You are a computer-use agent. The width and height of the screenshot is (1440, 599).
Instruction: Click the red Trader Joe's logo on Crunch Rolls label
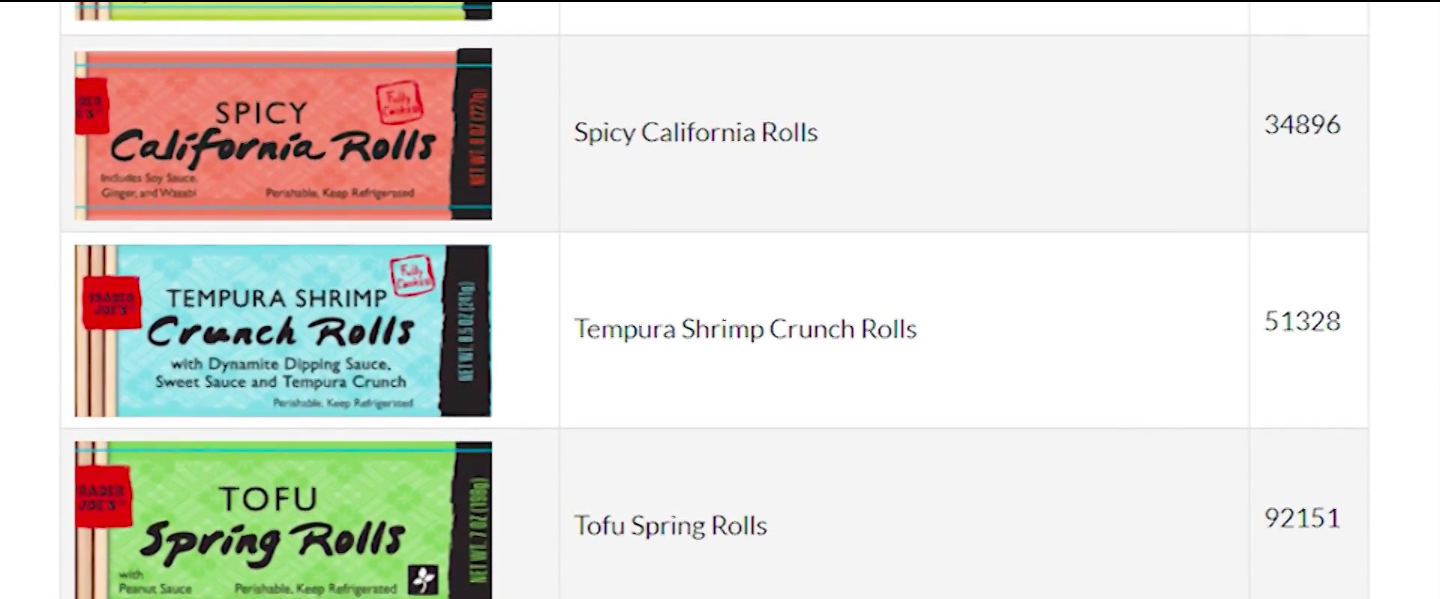(x=112, y=302)
